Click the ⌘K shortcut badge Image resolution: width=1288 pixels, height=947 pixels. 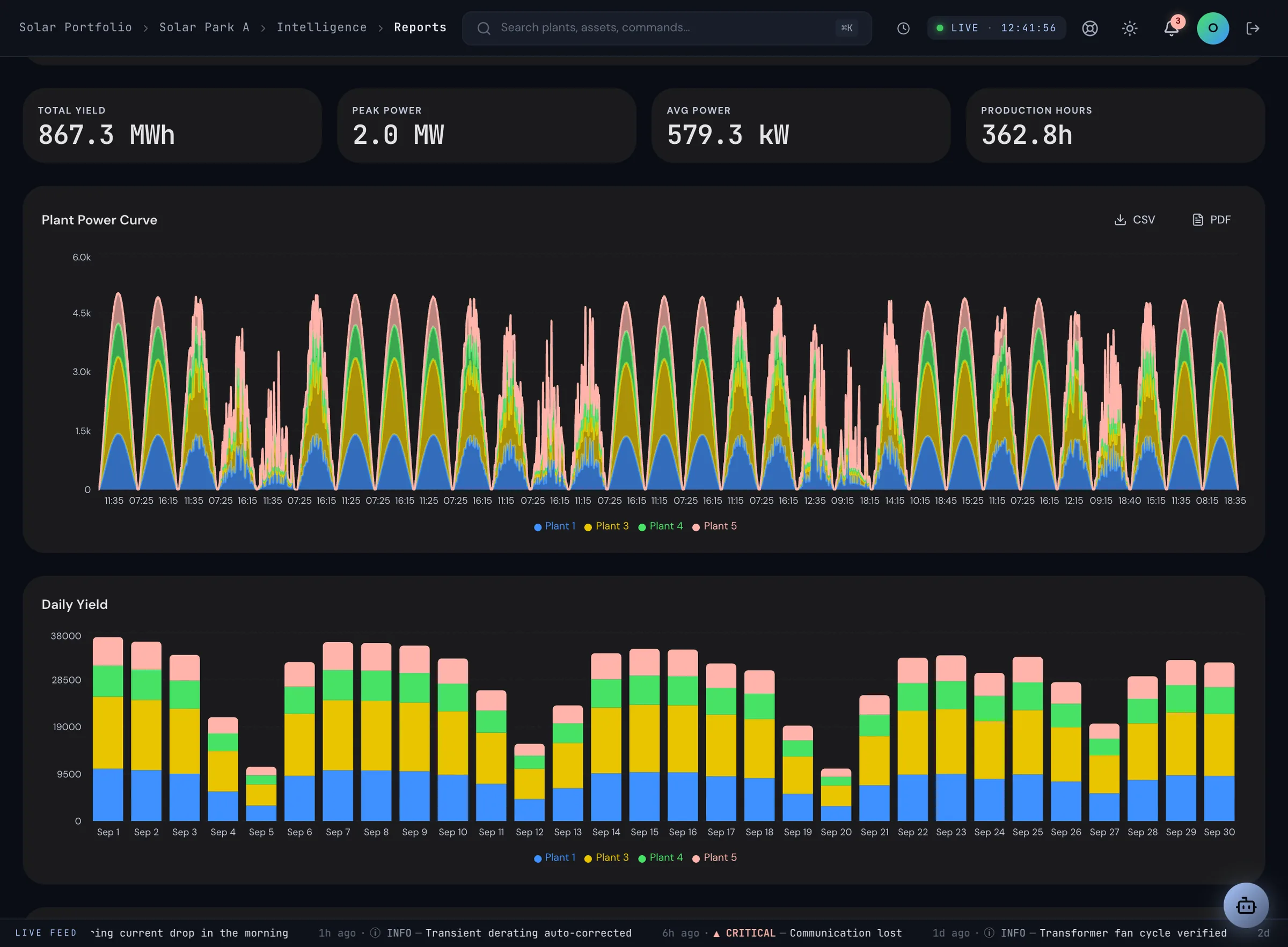pos(846,28)
